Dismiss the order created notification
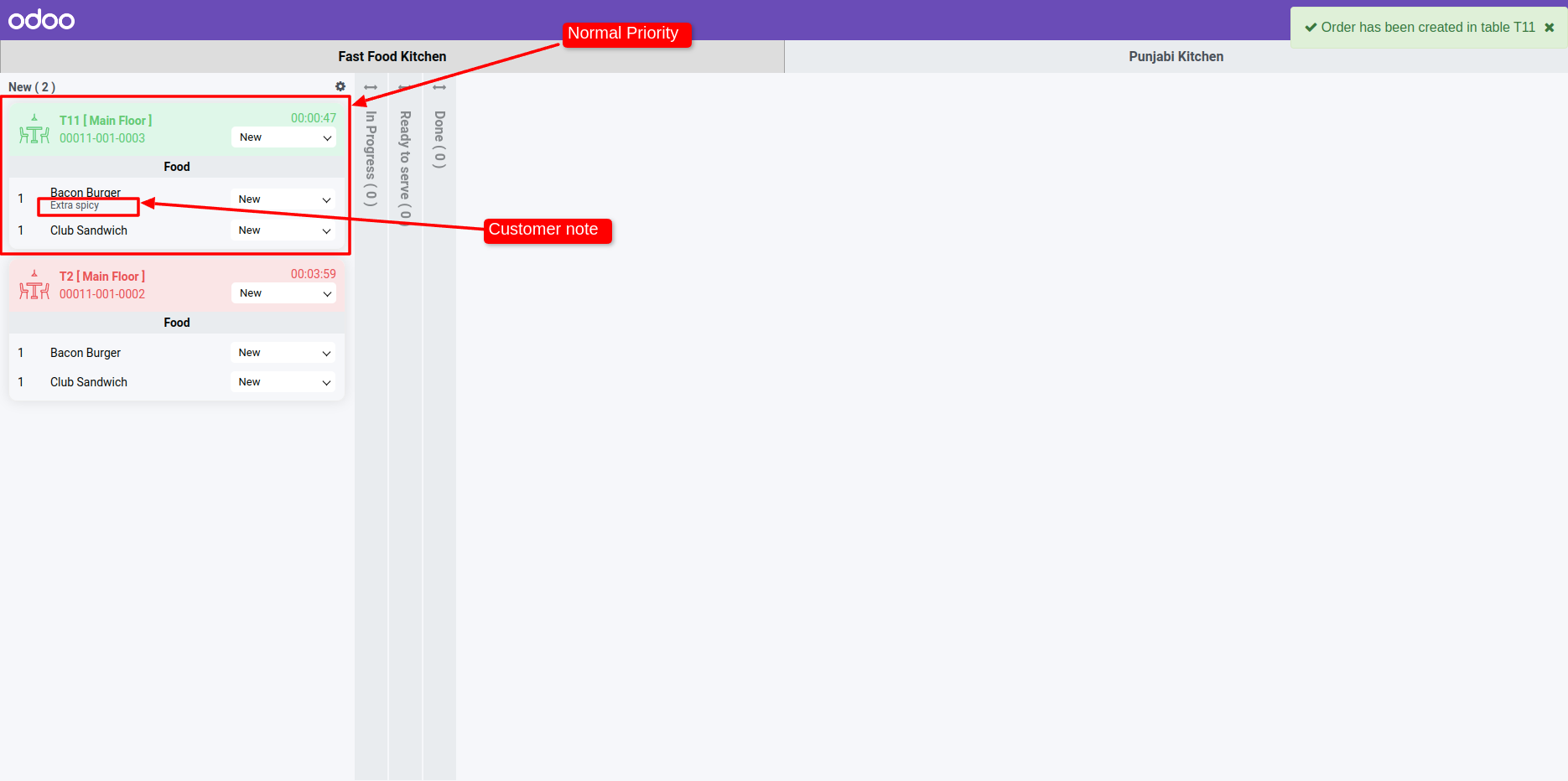Viewport: 1568px width, 781px height. pyautogui.click(x=1550, y=28)
